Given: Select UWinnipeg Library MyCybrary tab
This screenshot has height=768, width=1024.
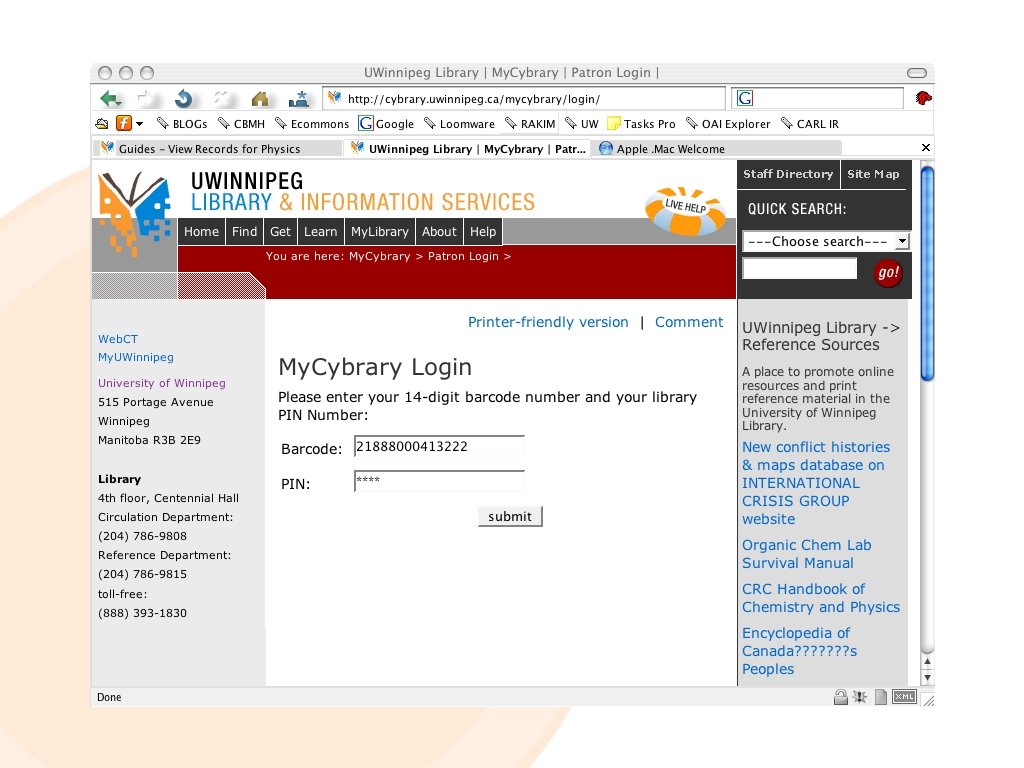Looking at the screenshot, I should [468, 149].
